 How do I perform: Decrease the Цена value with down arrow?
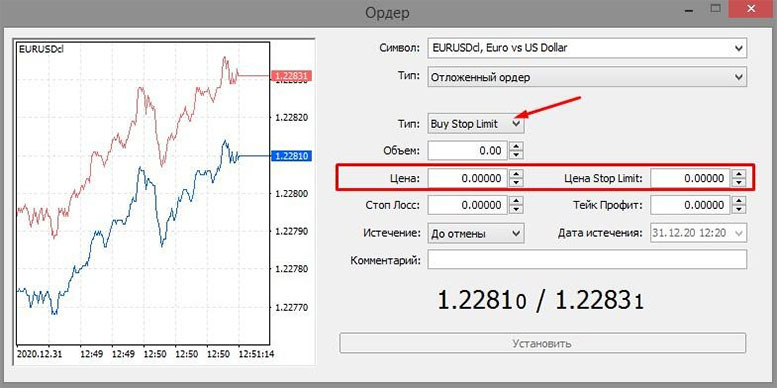[x=516, y=182]
